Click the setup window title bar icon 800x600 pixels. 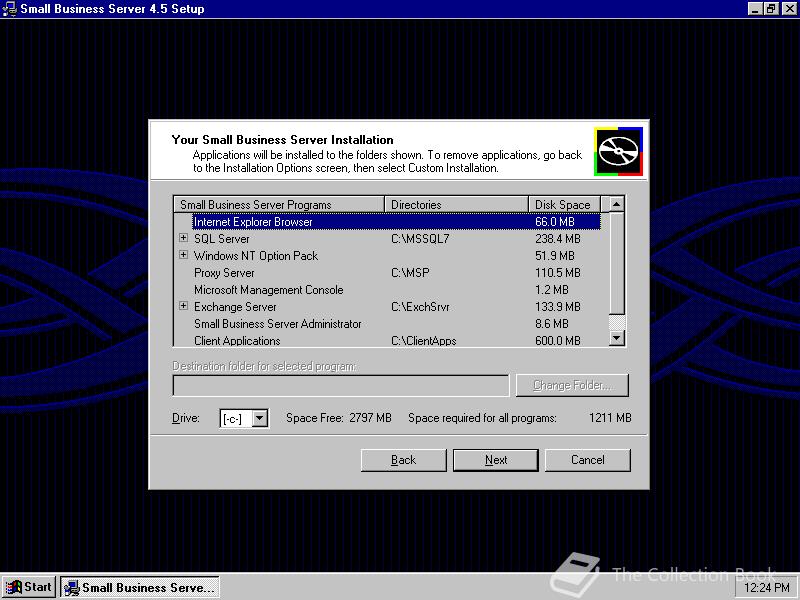pyautogui.click(x=9, y=9)
